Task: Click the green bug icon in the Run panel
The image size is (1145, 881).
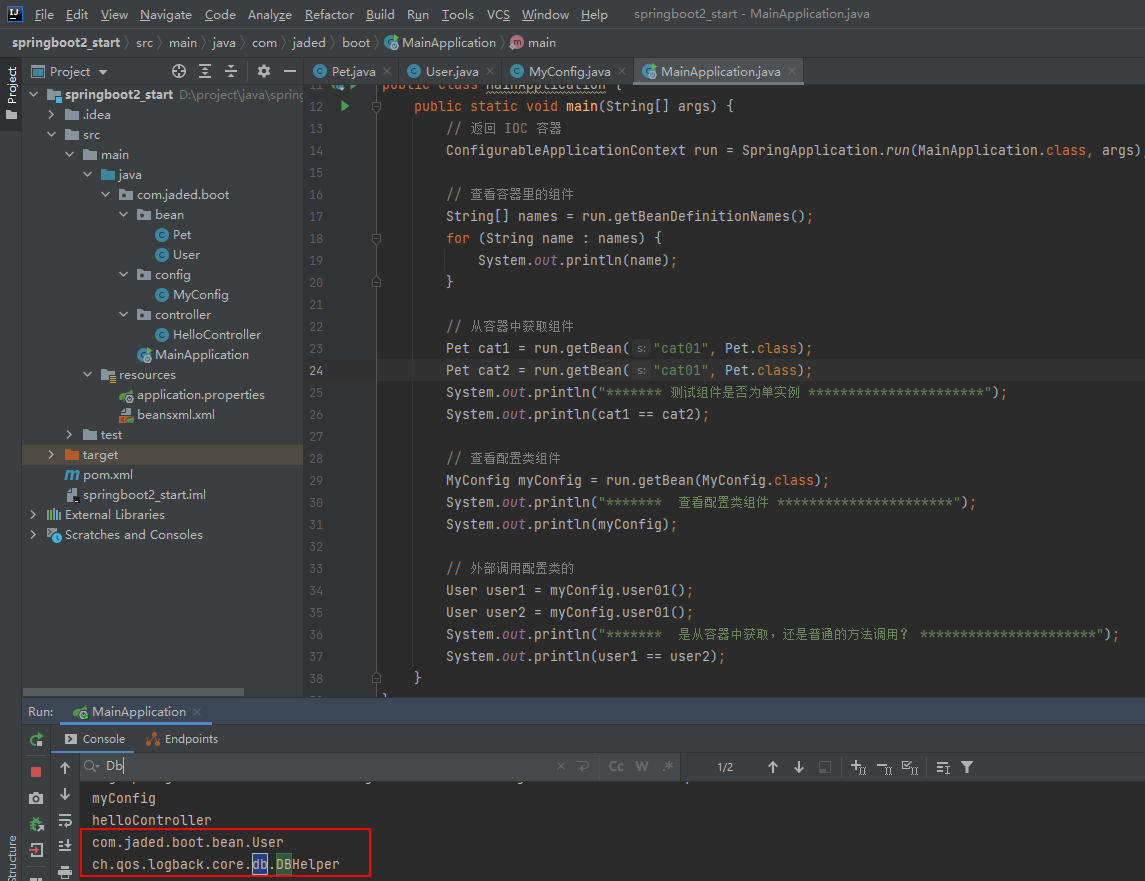Action: pyautogui.click(x=36, y=824)
